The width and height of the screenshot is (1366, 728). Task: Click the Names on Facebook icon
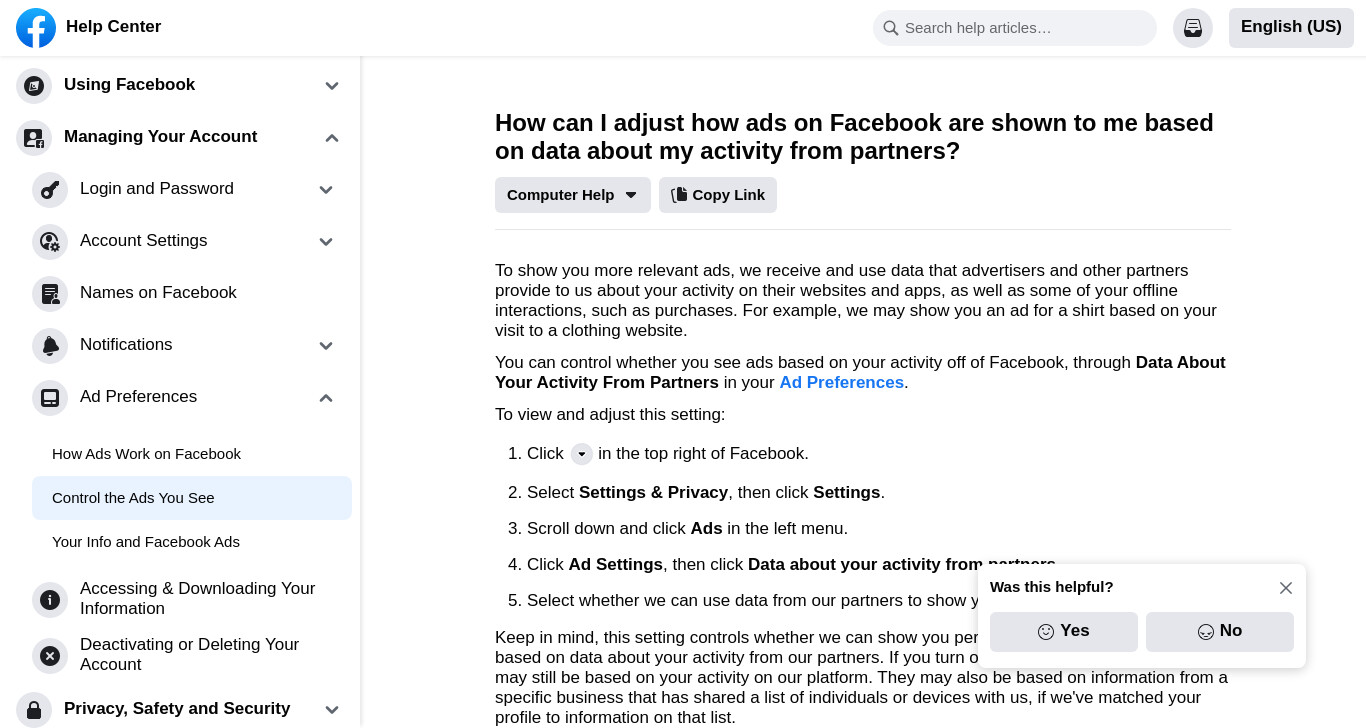tap(50, 293)
